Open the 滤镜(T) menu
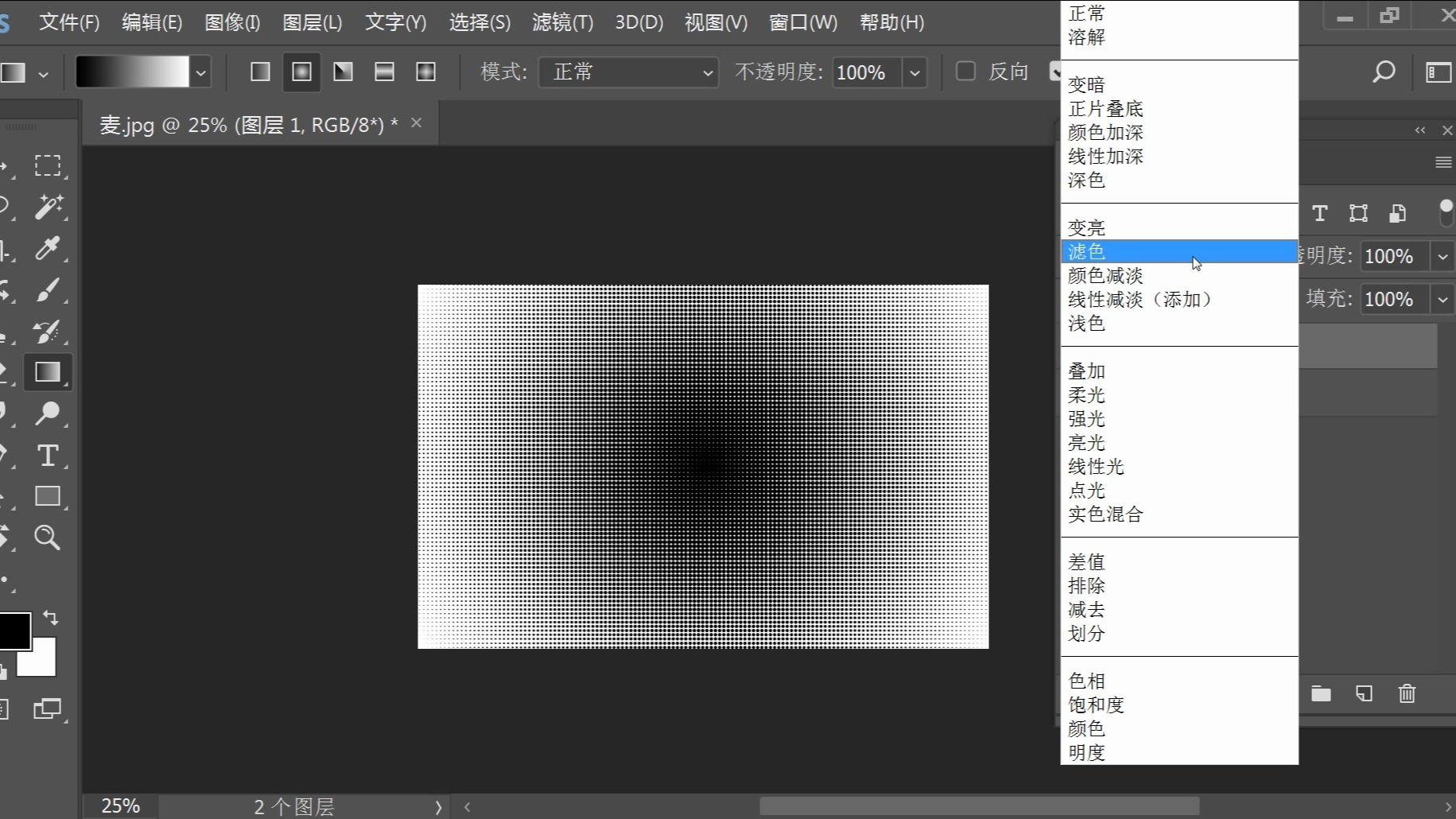Screen dimensions: 1456x819 coord(562,22)
